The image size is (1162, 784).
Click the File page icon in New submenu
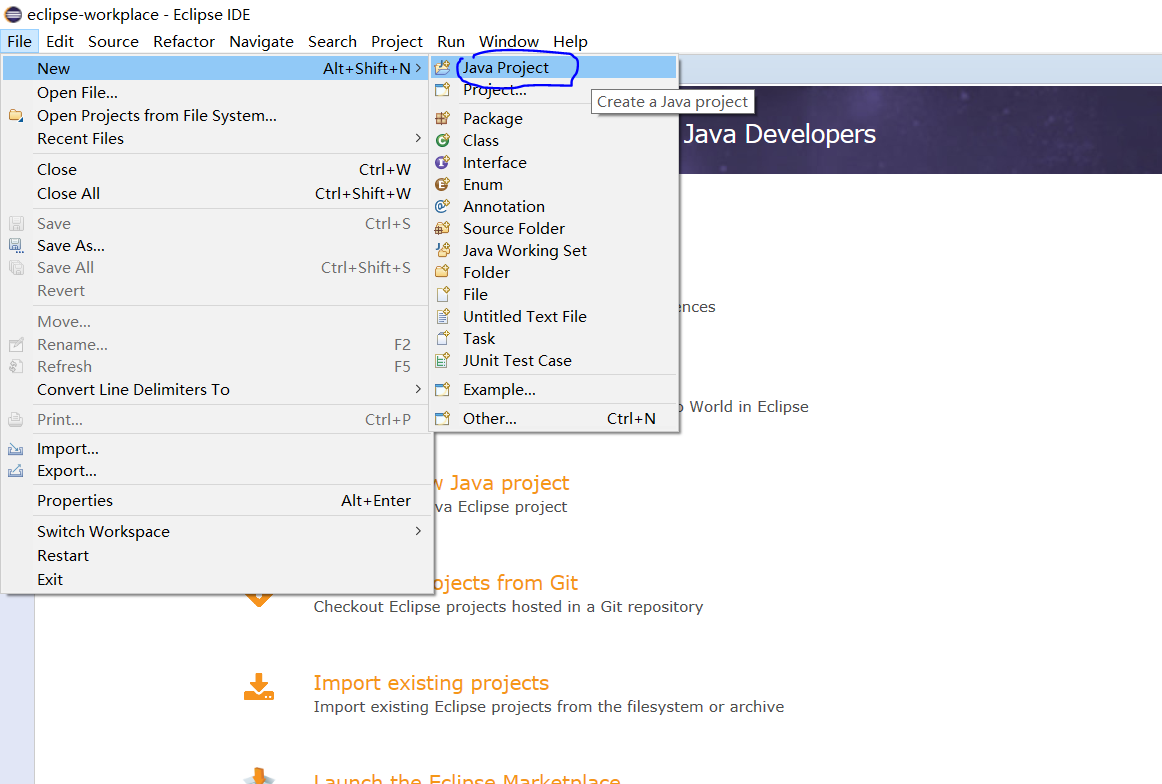point(442,295)
